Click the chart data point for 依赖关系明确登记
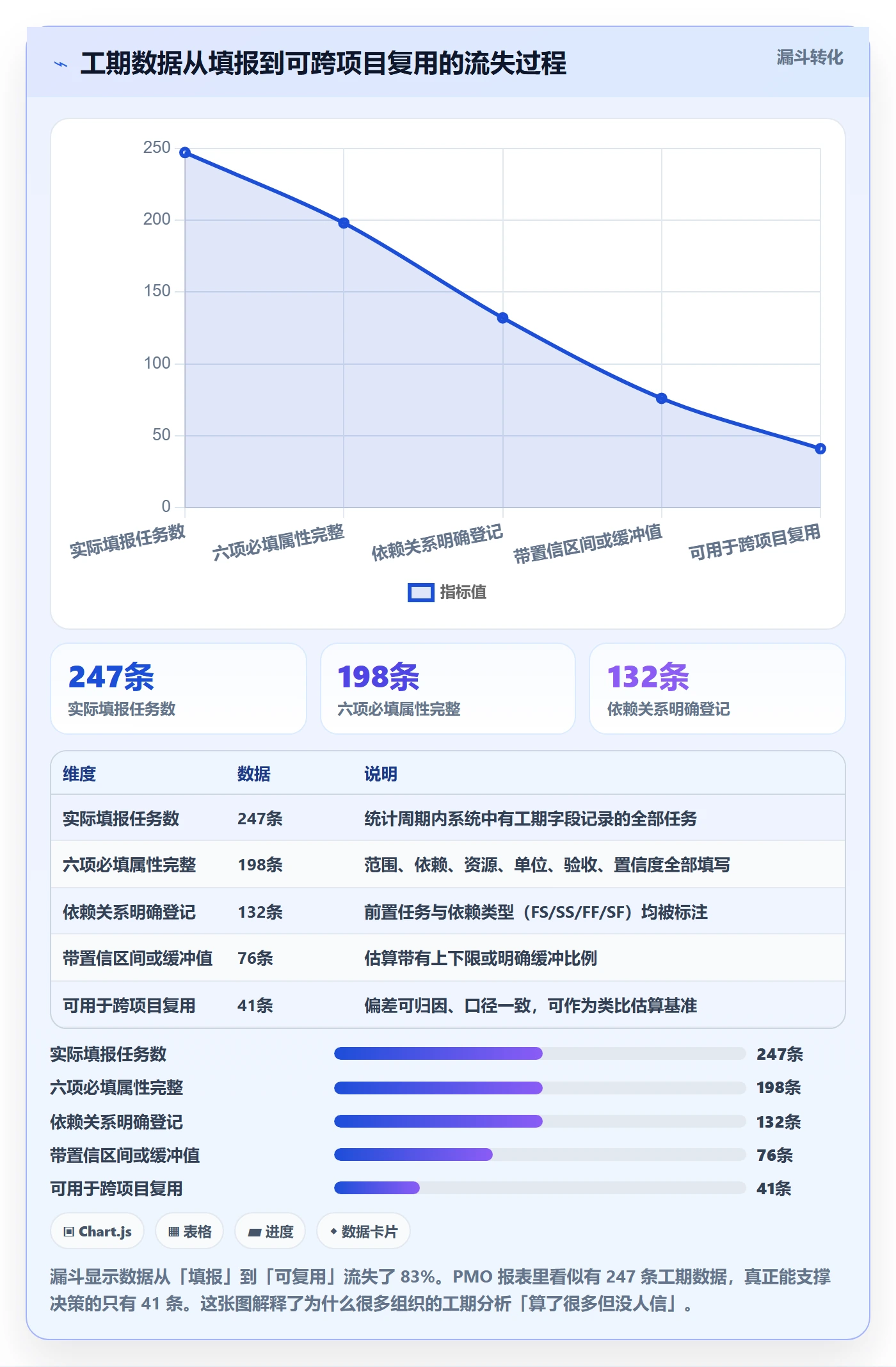Viewport: 896px width, 1367px height. coord(502,318)
